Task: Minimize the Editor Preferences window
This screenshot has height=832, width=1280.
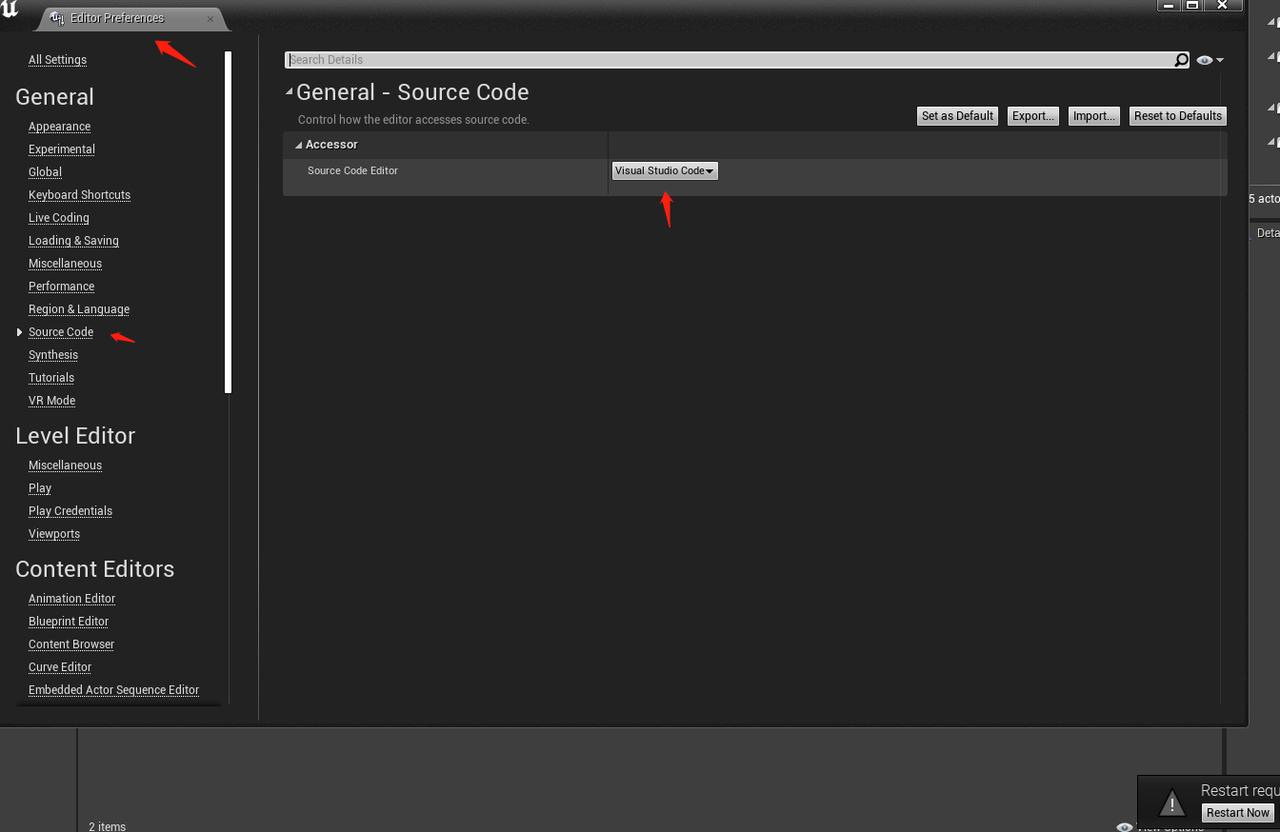Action: coord(1168,6)
